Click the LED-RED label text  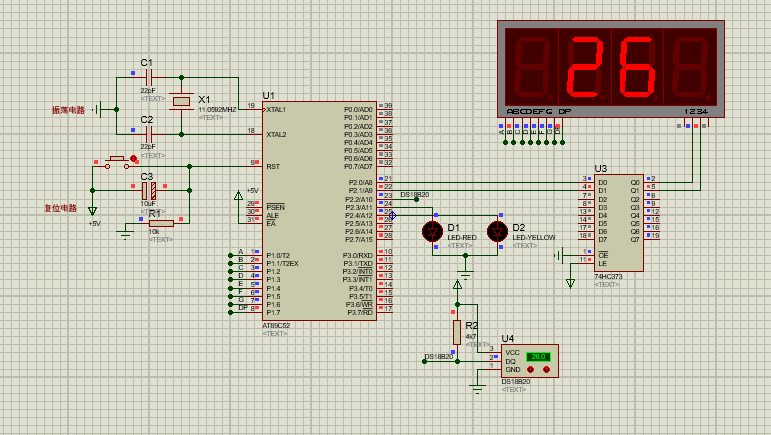[x=462, y=237]
